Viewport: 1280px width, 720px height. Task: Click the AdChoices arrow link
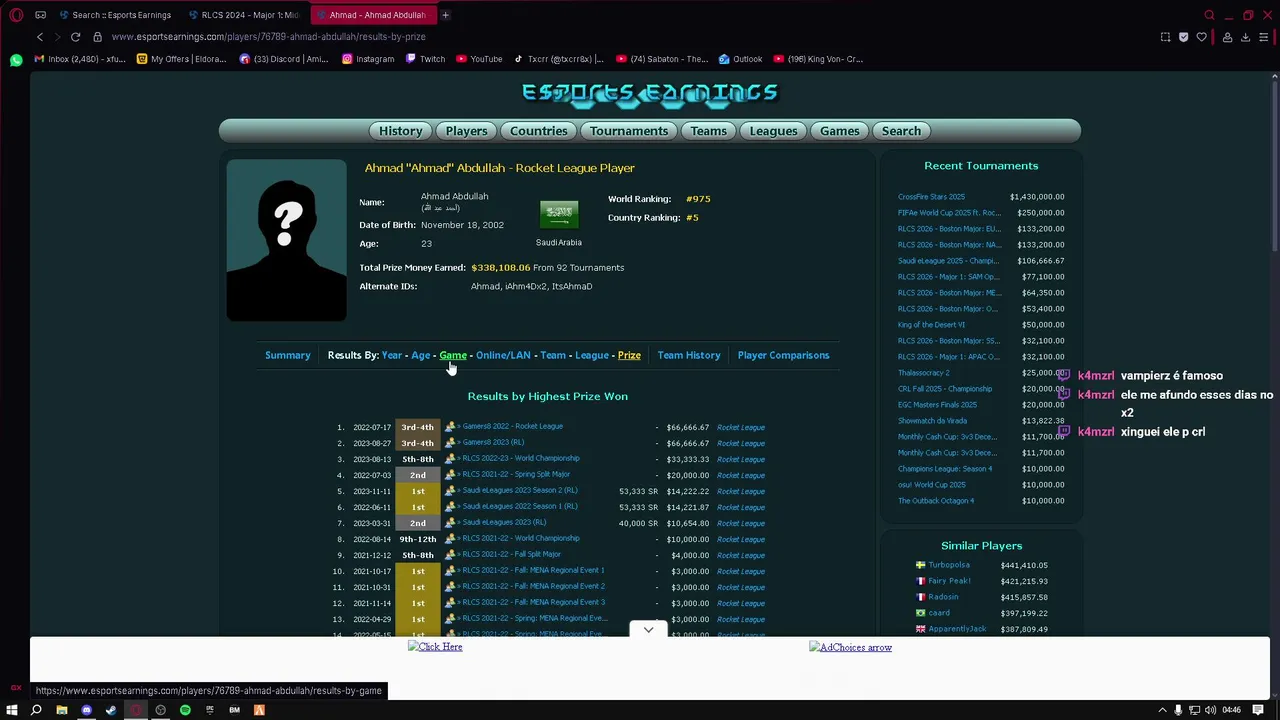click(x=850, y=648)
